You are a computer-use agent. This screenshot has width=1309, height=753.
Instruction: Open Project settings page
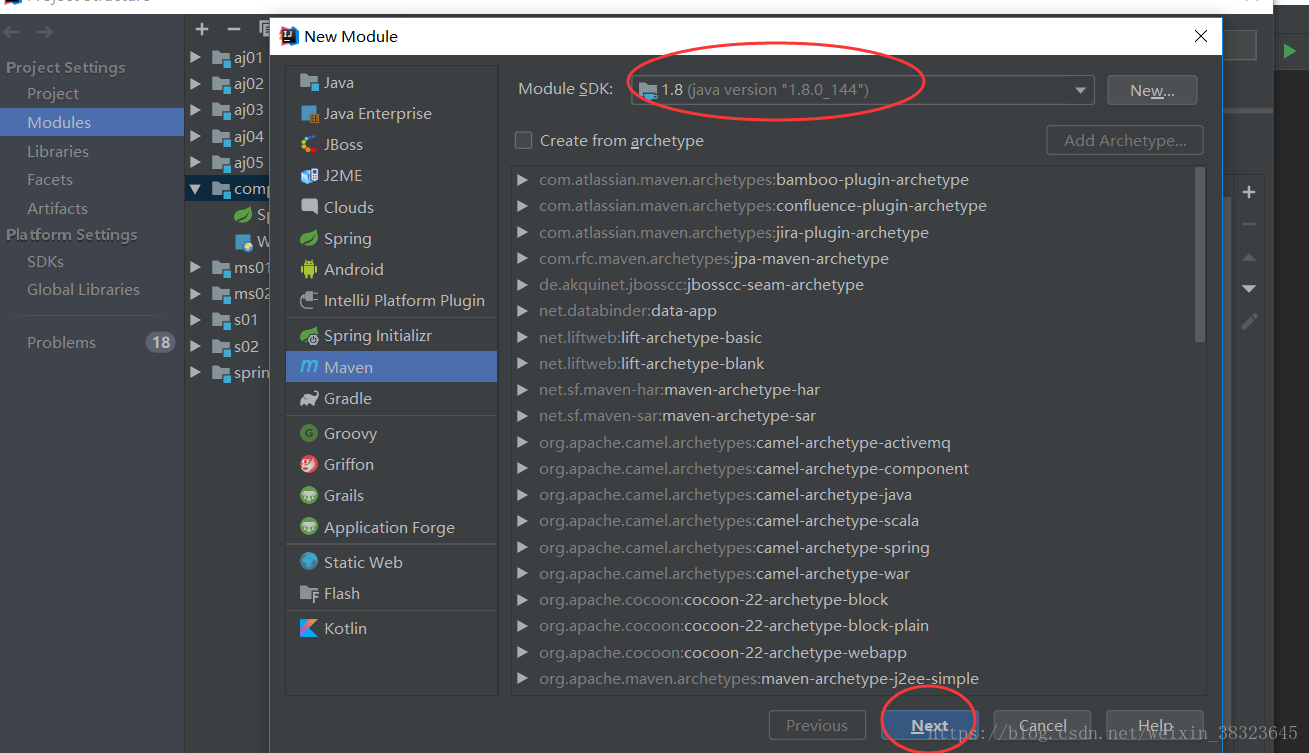tap(53, 93)
